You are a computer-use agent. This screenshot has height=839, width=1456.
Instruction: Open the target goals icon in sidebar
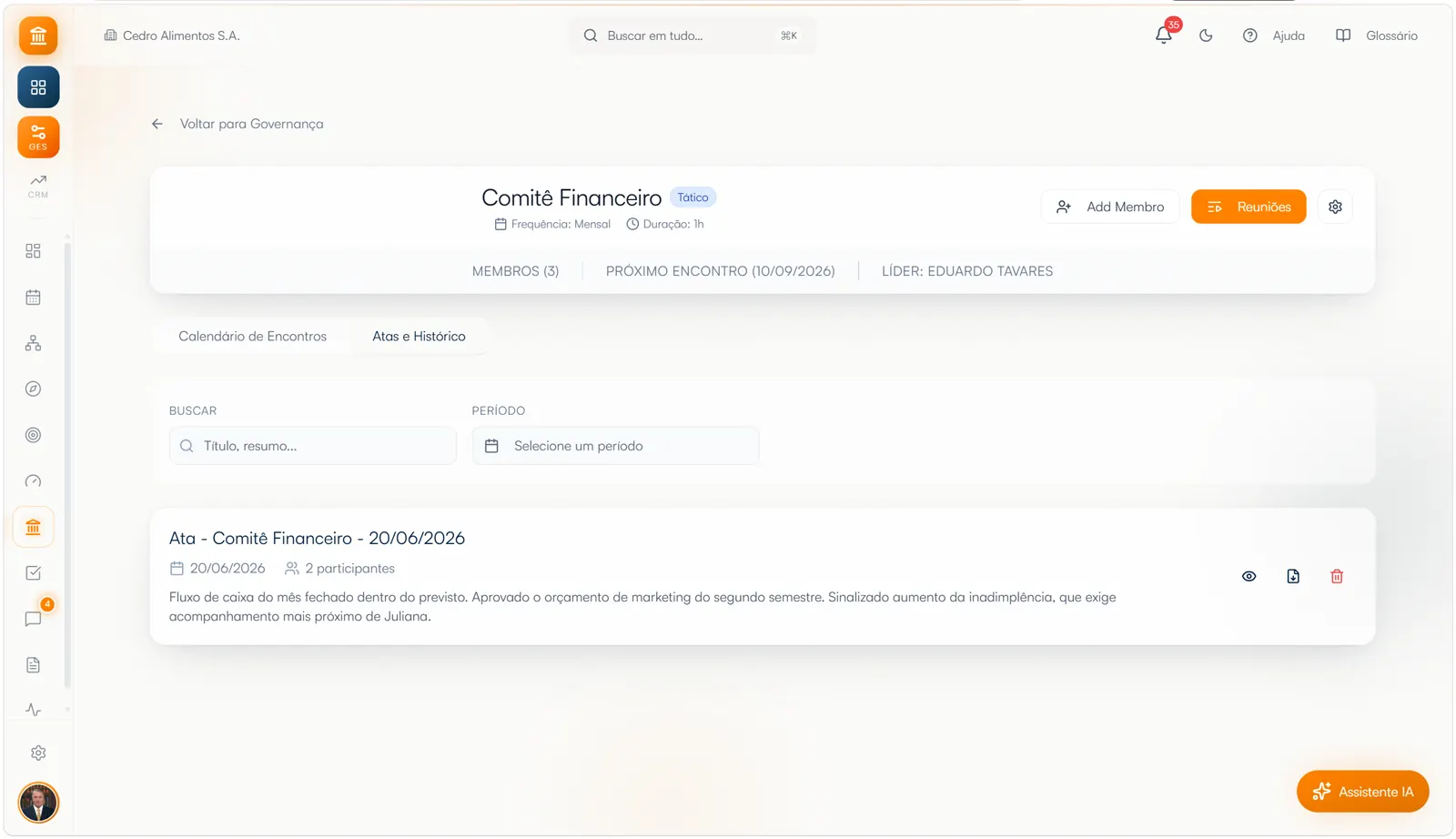pos(34,435)
